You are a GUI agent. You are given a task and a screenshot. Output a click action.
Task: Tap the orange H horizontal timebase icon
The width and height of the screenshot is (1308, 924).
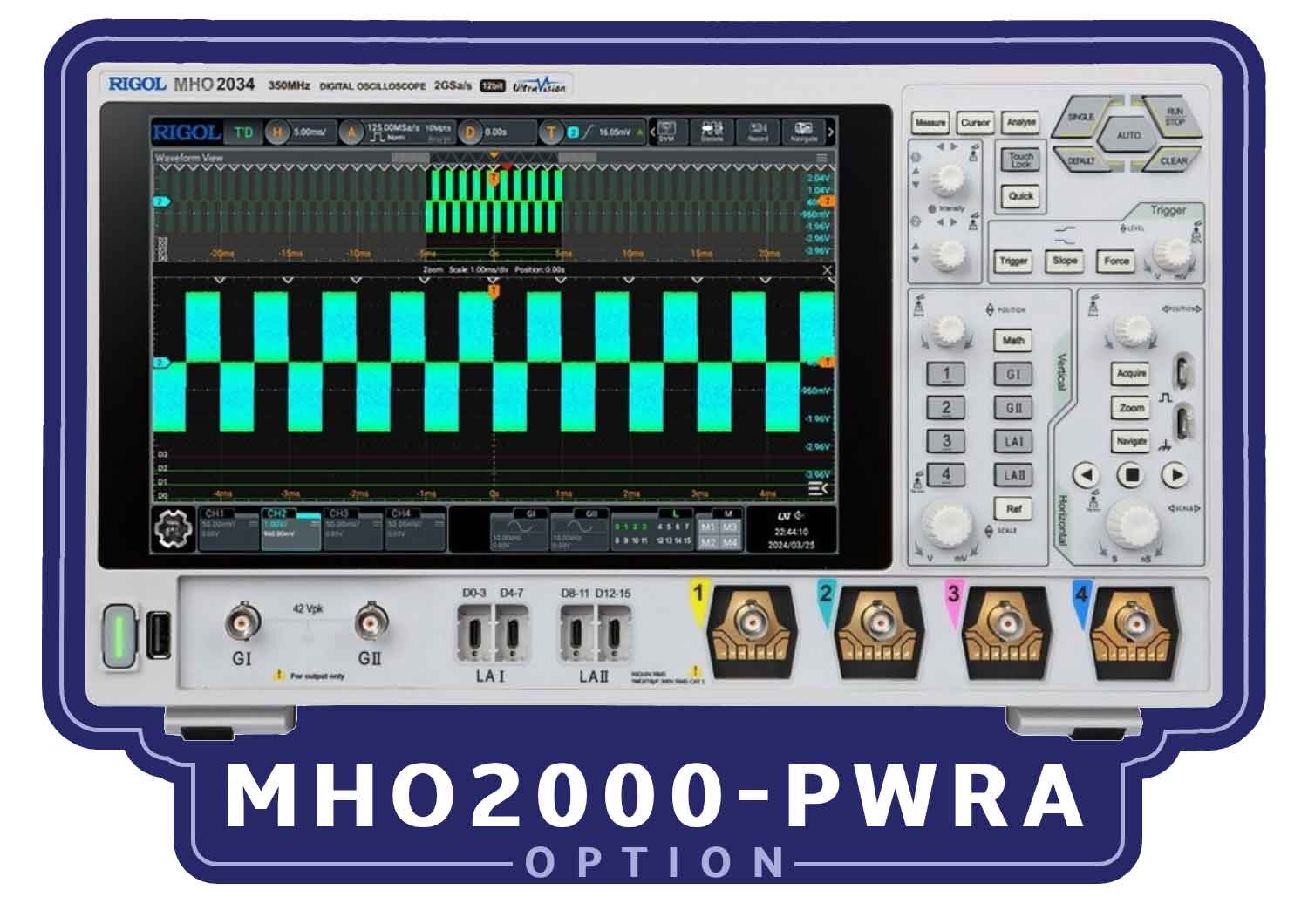(277, 132)
